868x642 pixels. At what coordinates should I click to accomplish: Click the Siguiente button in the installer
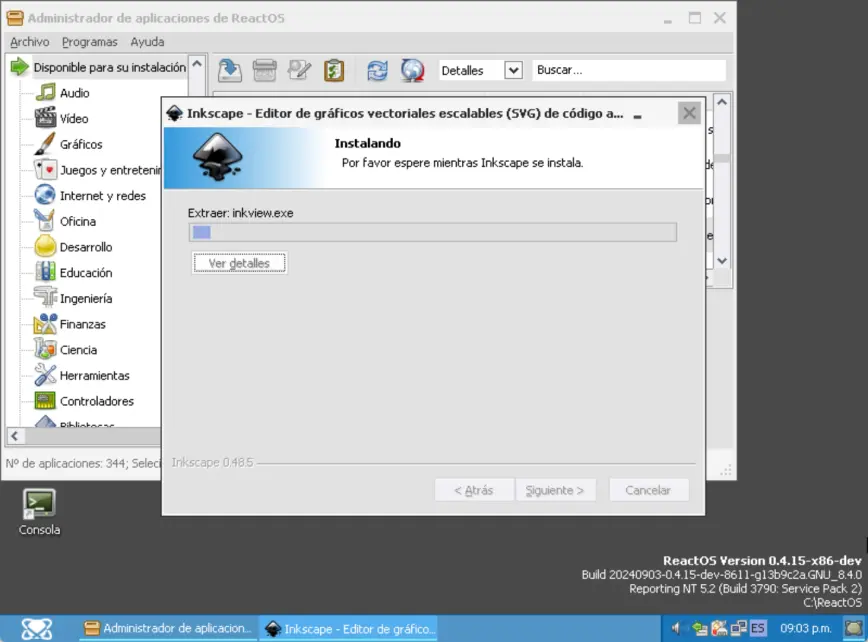(x=555, y=490)
